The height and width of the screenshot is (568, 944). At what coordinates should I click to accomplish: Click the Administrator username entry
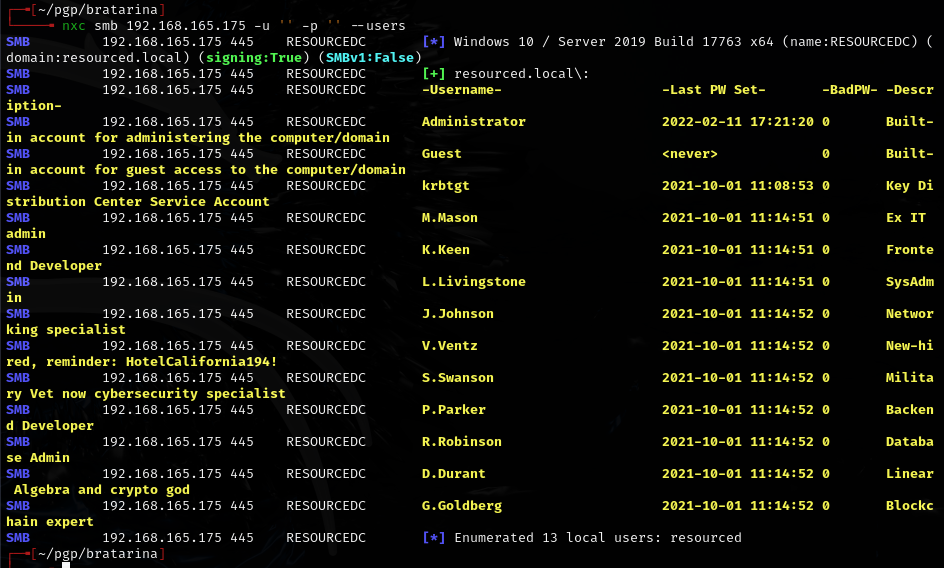click(473, 122)
